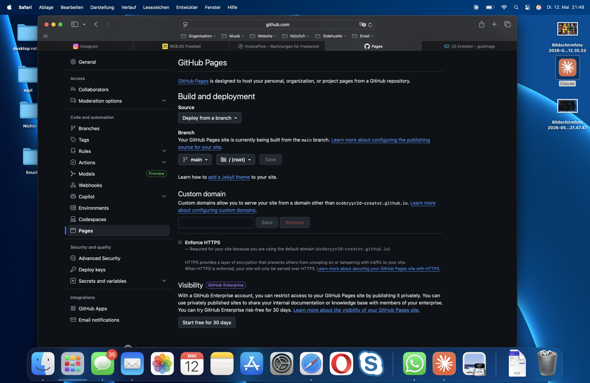The image size is (590, 383).
Task: Open the main branch dropdown
Action: tap(195, 160)
